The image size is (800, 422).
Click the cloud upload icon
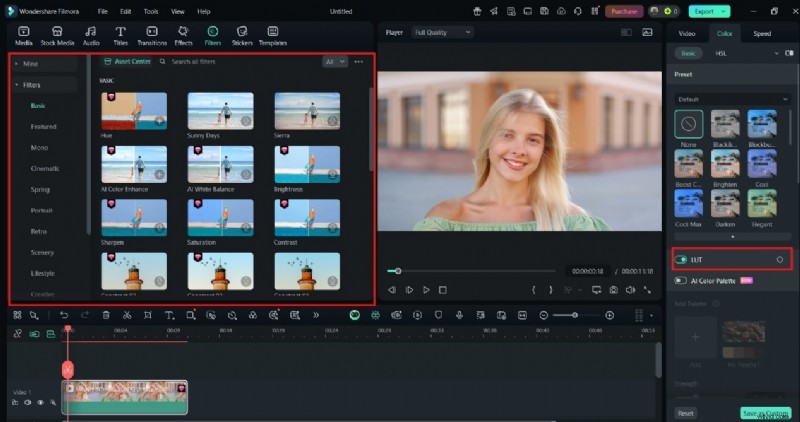click(x=561, y=11)
